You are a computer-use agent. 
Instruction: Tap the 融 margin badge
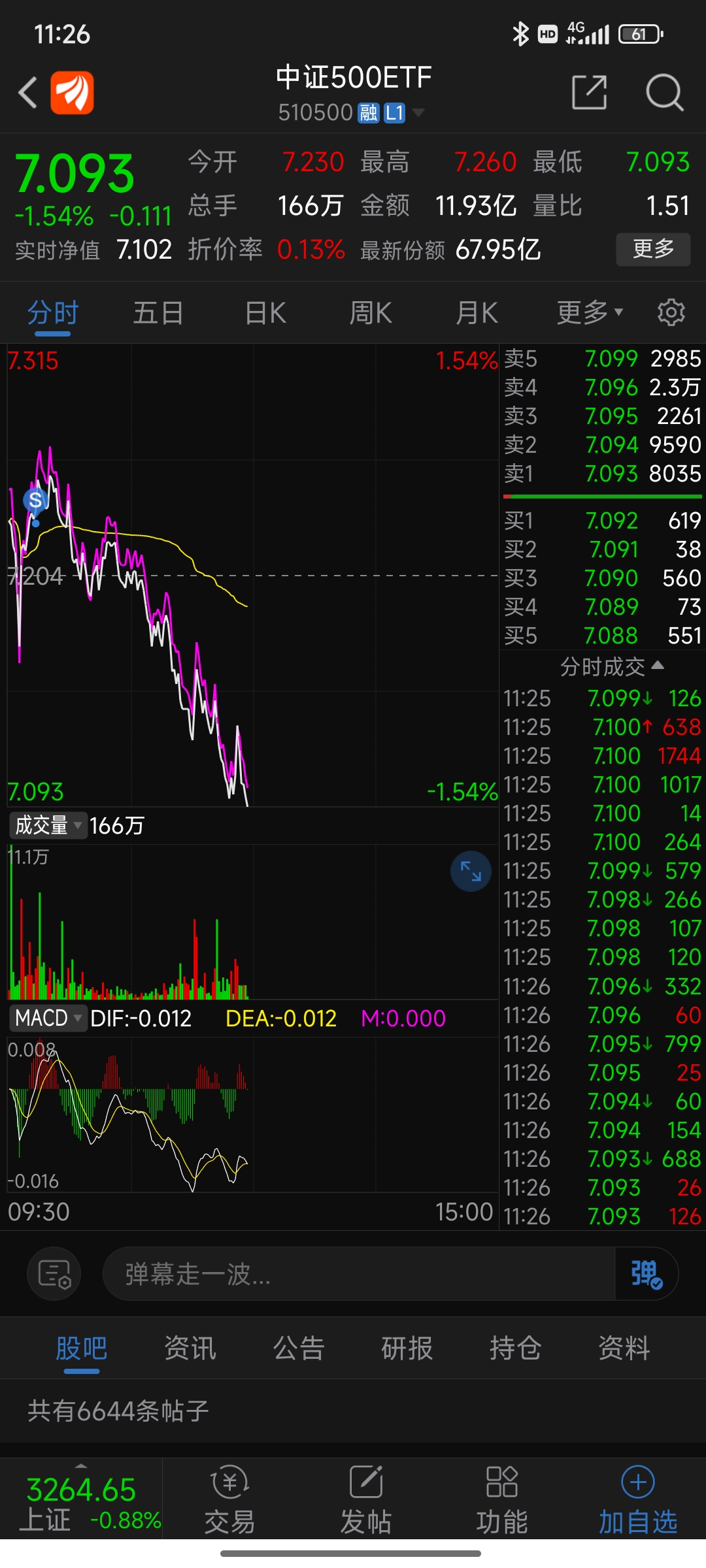coord(369,113)
